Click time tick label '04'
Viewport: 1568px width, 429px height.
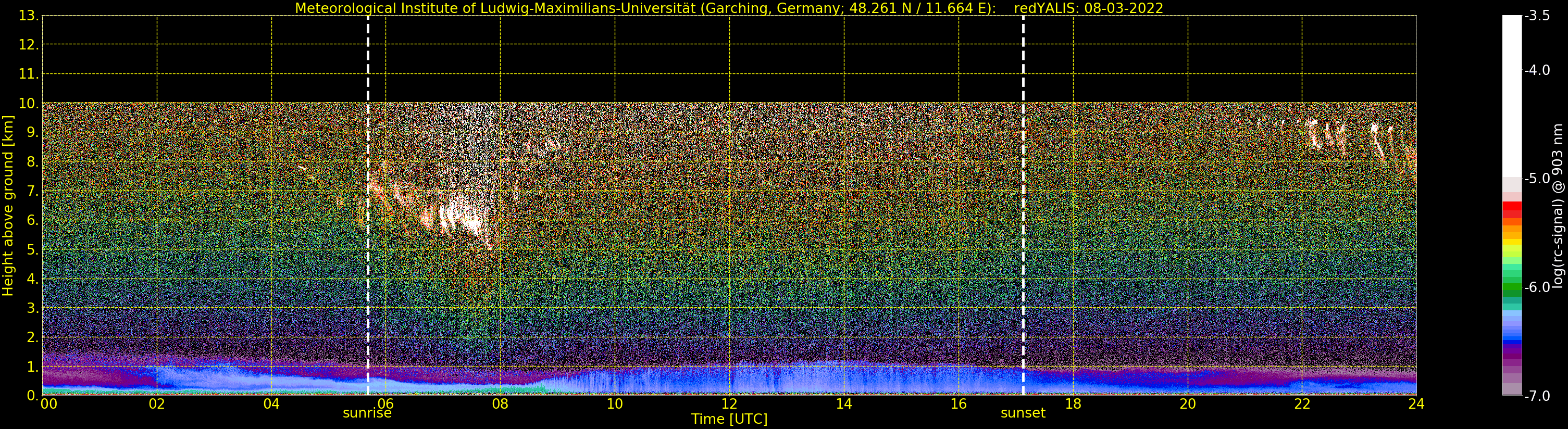pos(271,404)
